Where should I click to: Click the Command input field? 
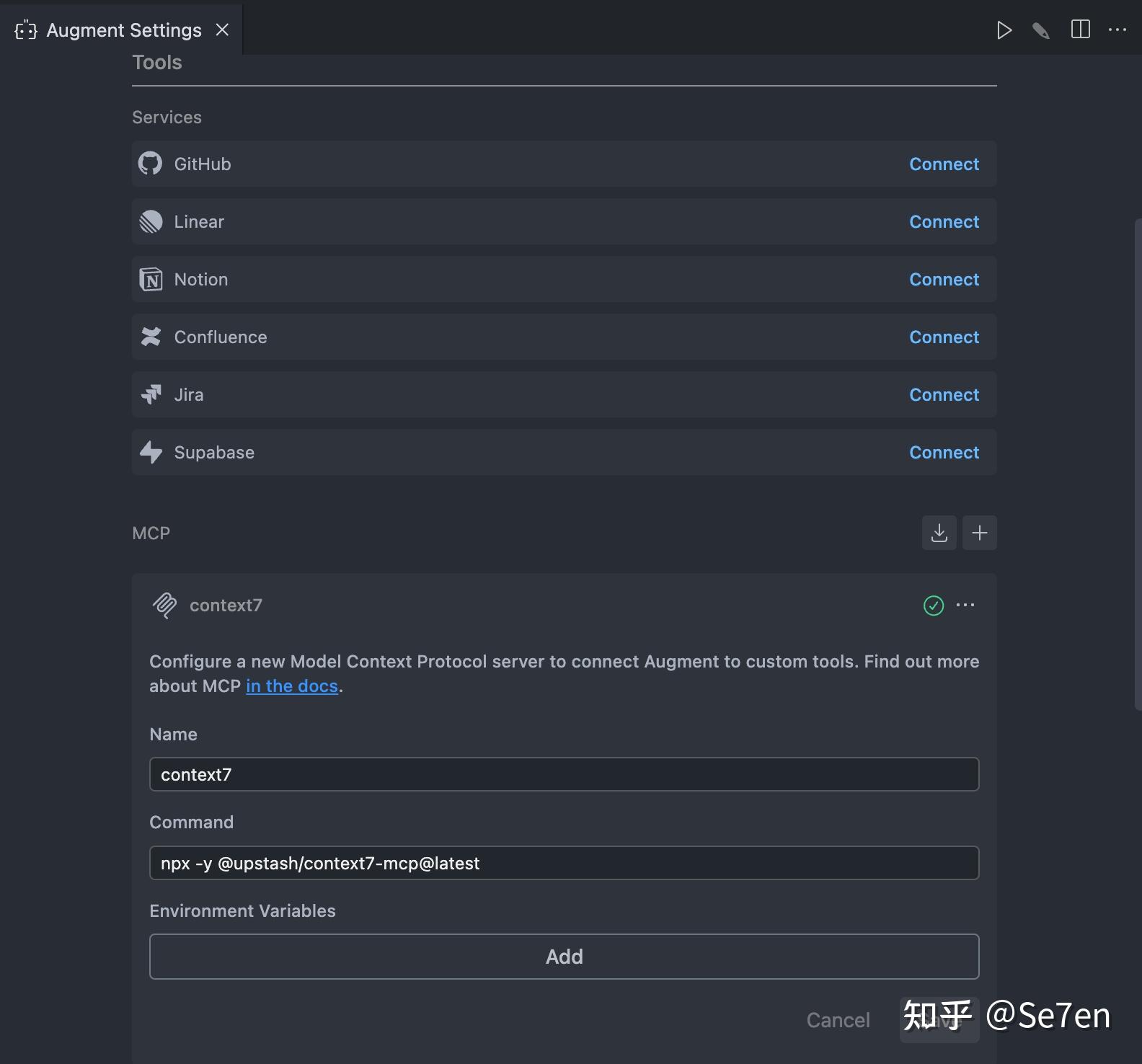564,863
